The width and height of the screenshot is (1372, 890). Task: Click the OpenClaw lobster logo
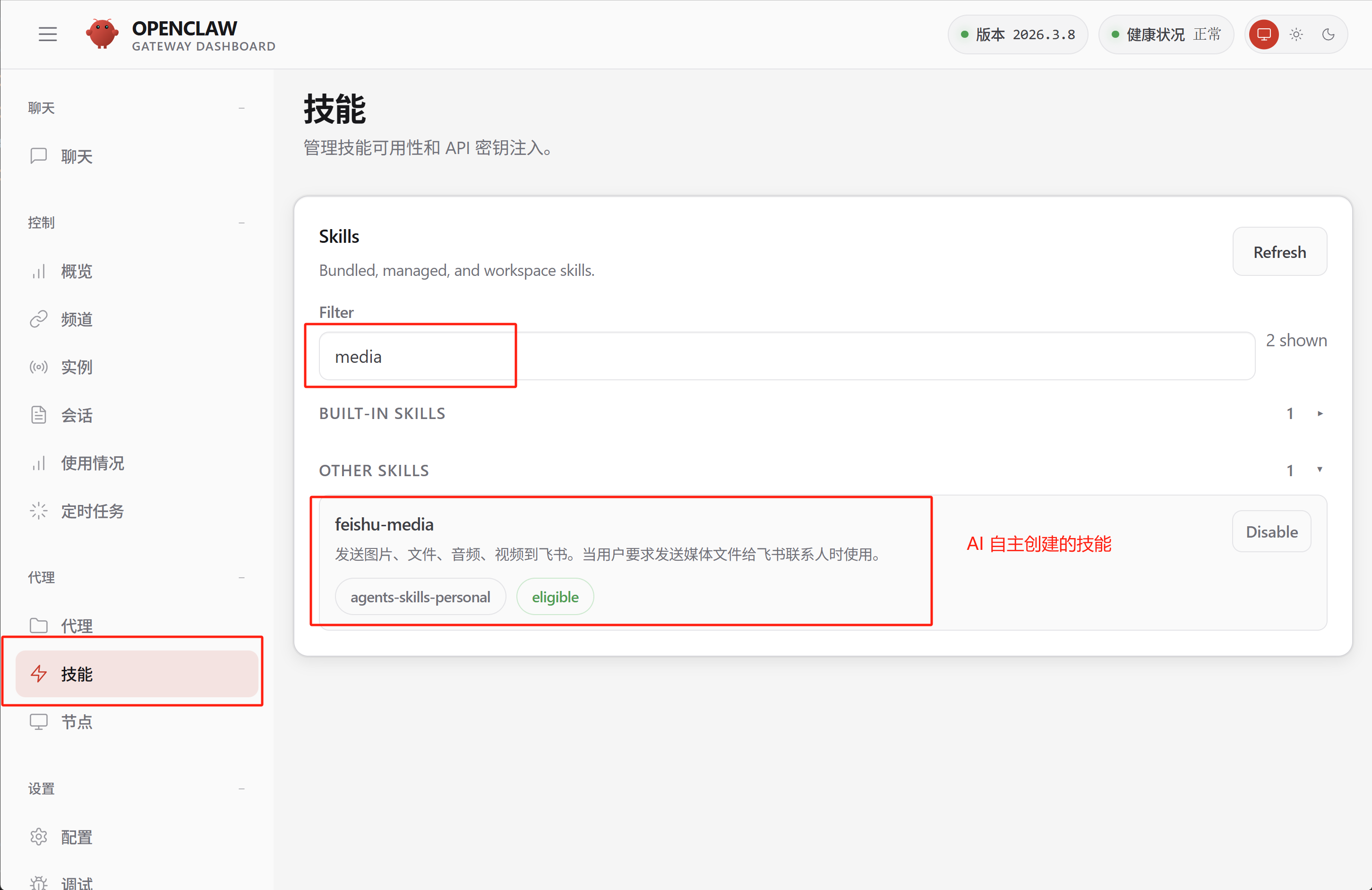pyautogui.click(x=102, y=34)
